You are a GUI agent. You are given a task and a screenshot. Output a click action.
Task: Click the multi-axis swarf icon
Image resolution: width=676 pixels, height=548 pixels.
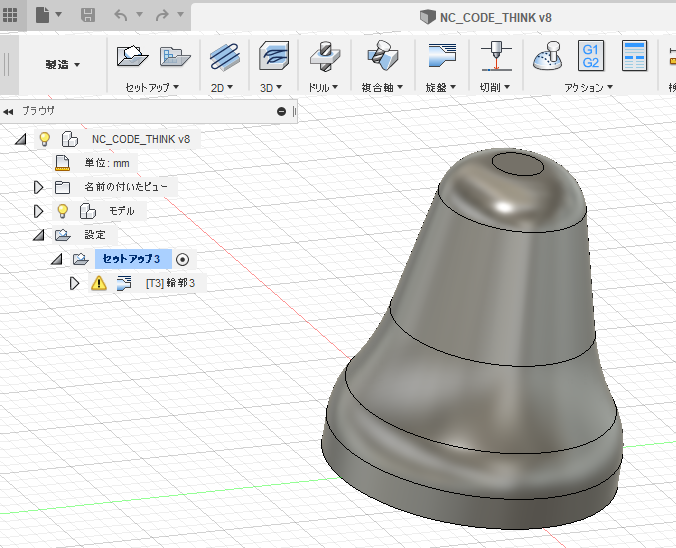(382, 55)
